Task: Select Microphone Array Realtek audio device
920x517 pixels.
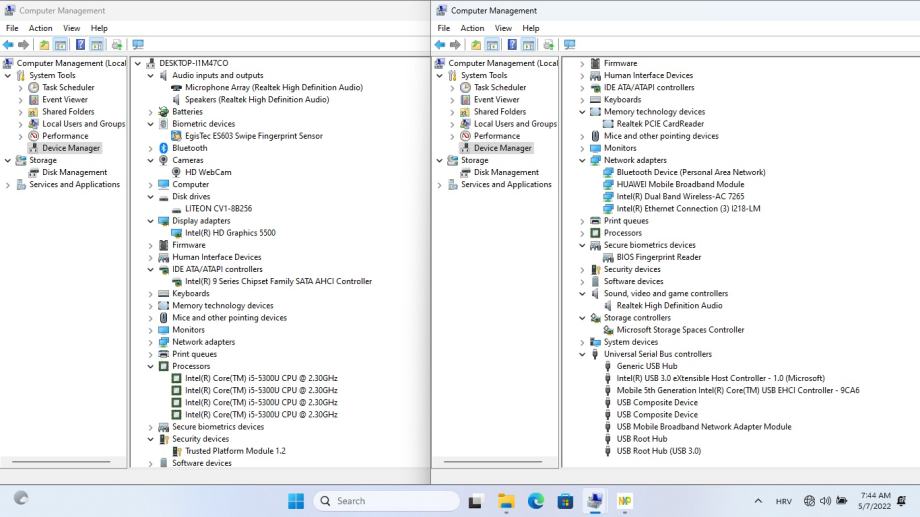Action: (x=273, y=87)
